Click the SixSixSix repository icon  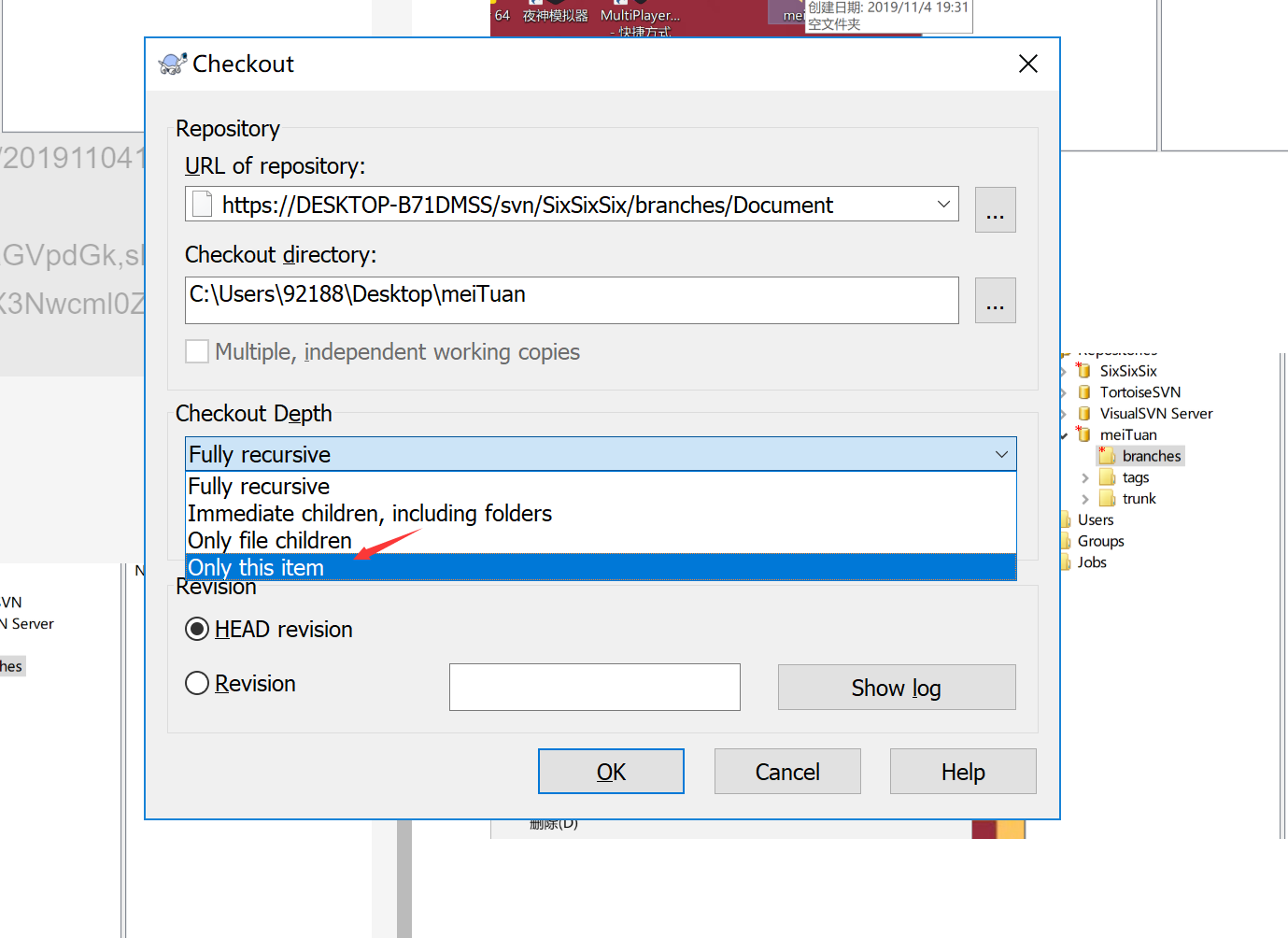tap(1083, 370)
